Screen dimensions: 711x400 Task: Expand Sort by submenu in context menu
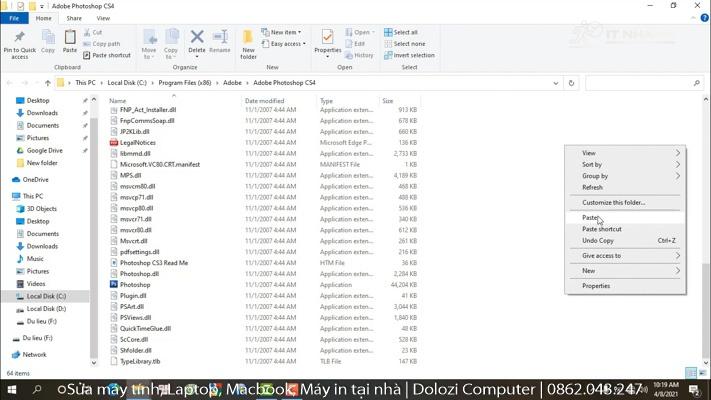(592, 164)
